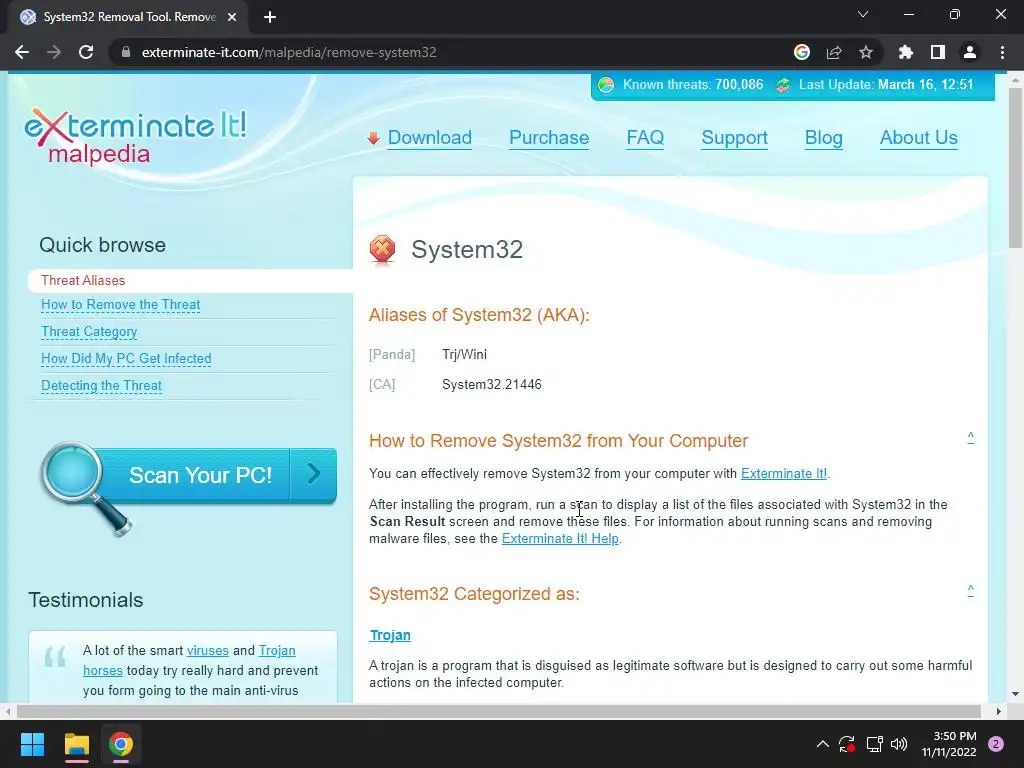Open the Trojan category link

[x=390, y=635]
